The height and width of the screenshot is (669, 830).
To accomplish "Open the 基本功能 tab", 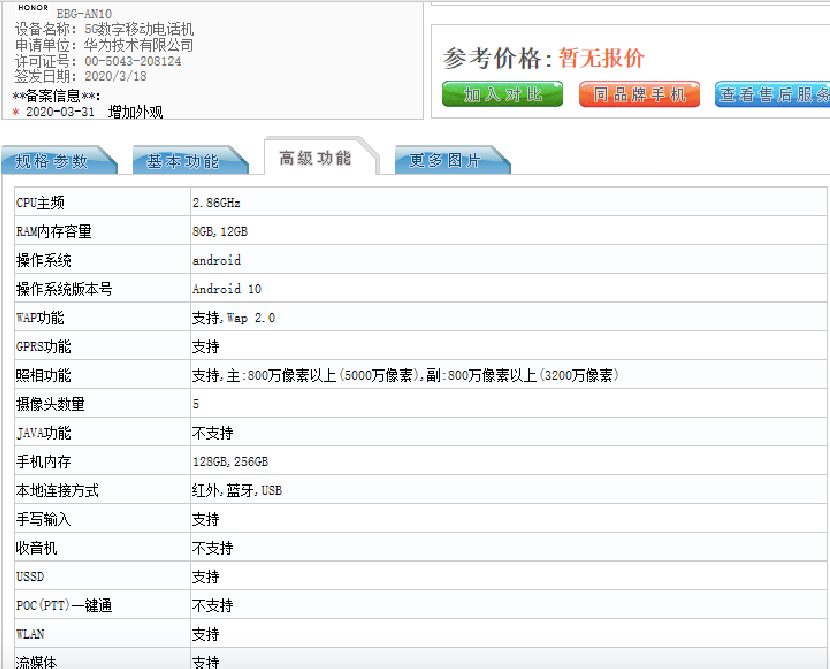I will click(x=183, y=161).
